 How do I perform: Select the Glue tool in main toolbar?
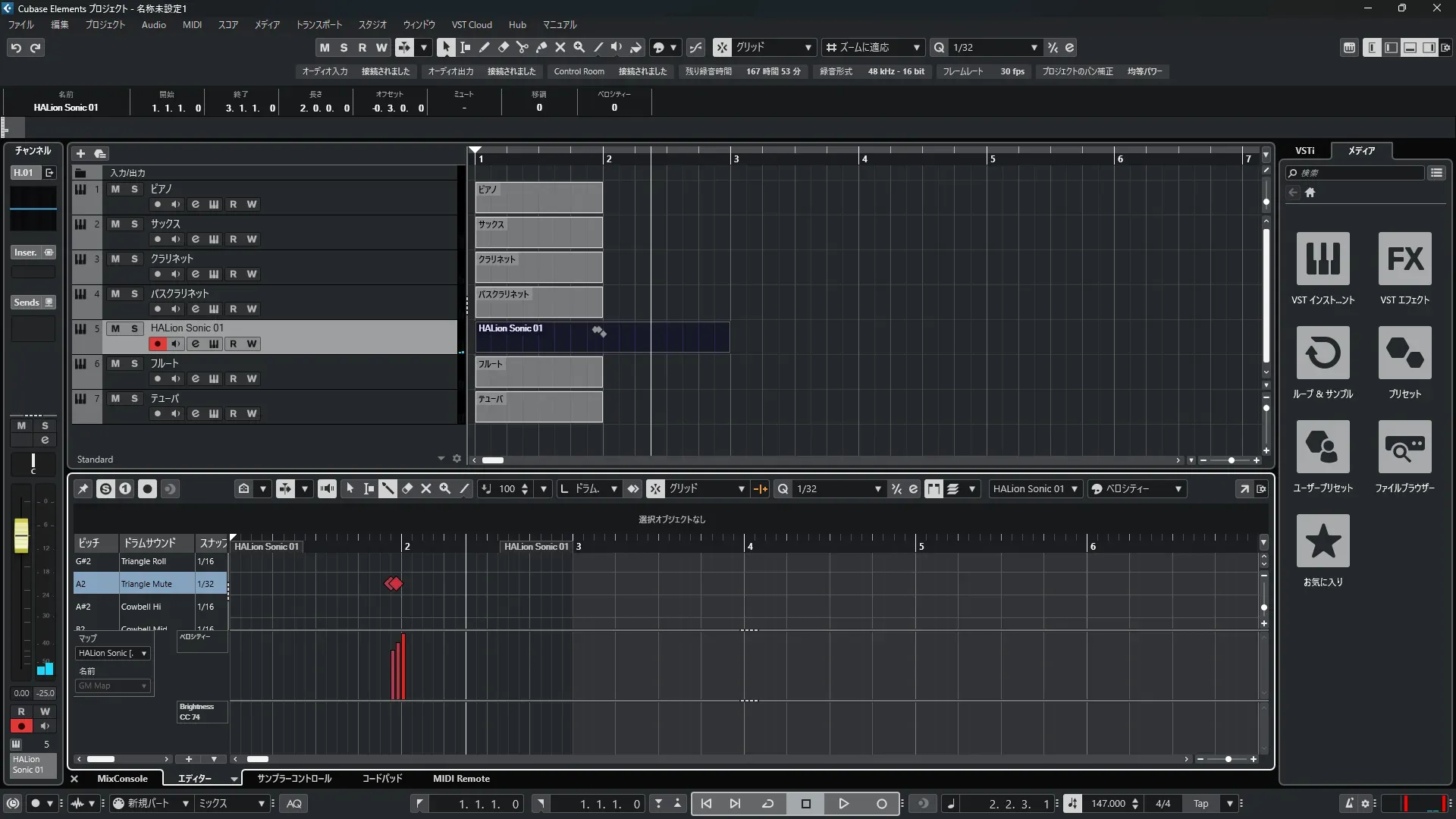(x=541, y=47)
